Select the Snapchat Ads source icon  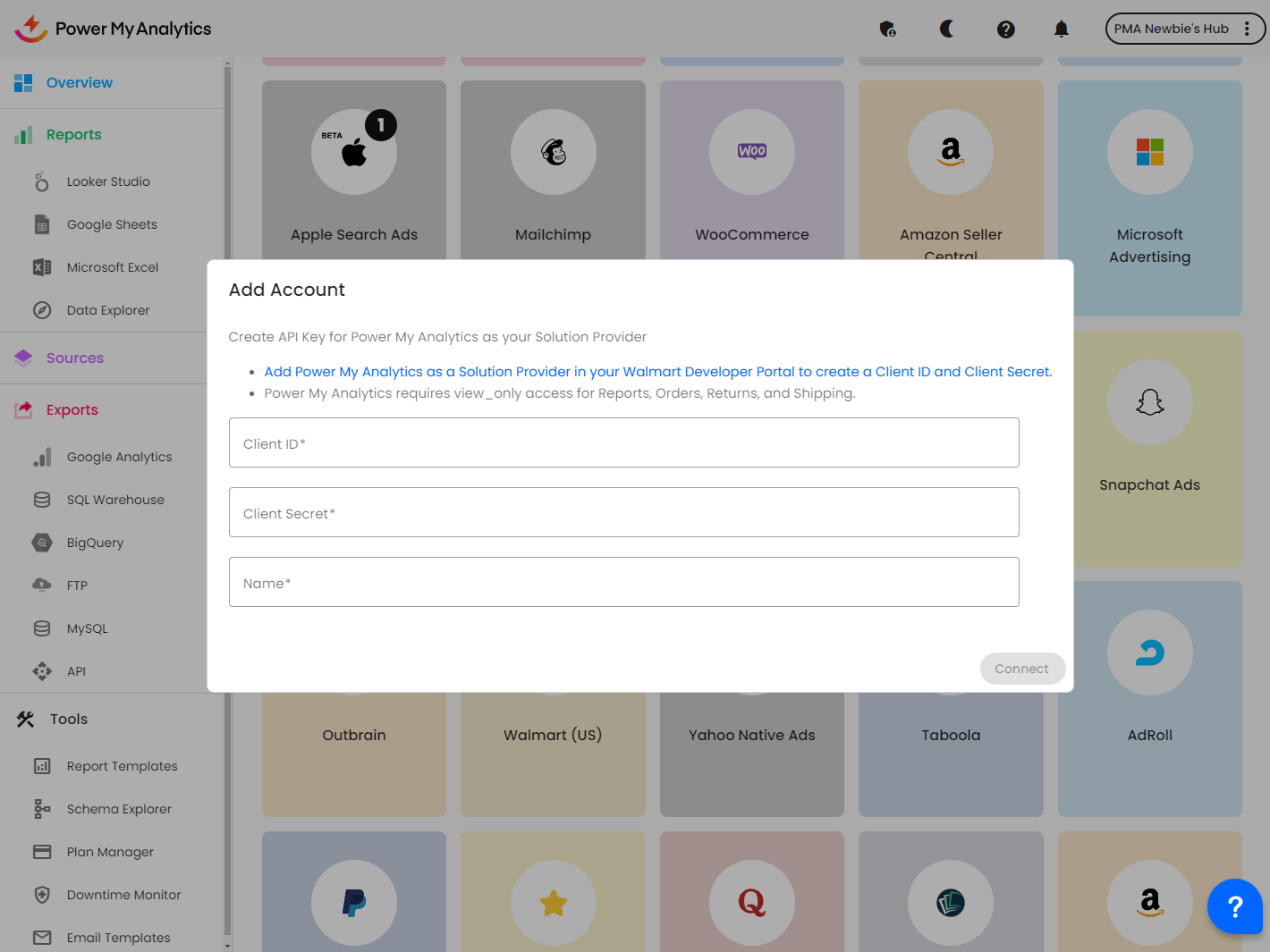[x=1149, y=402]
